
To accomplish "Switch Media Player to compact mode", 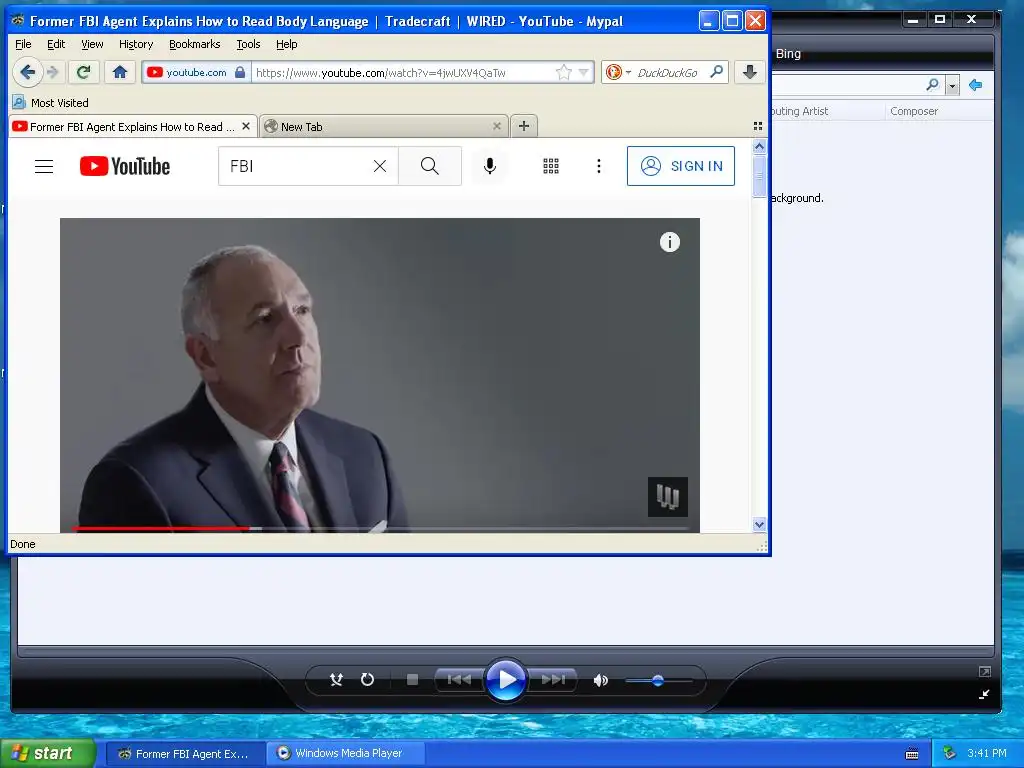I will tap(984, 694).
